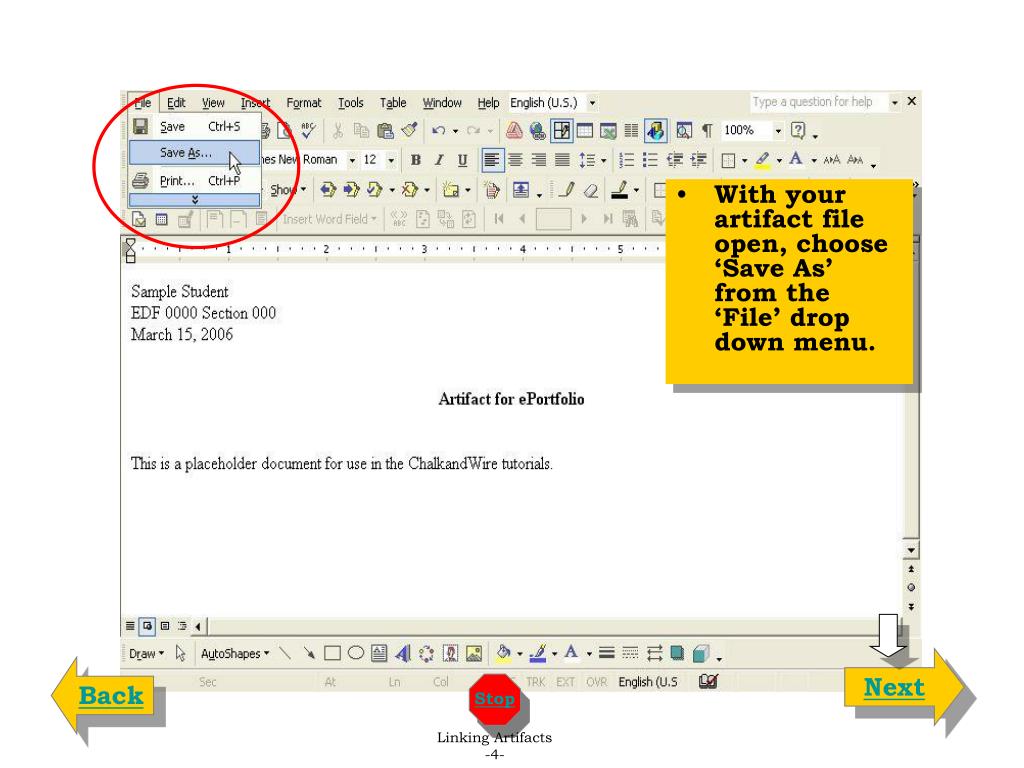Open the Edit menu
The image size is (1024, 768).
(x=176, y=103)
